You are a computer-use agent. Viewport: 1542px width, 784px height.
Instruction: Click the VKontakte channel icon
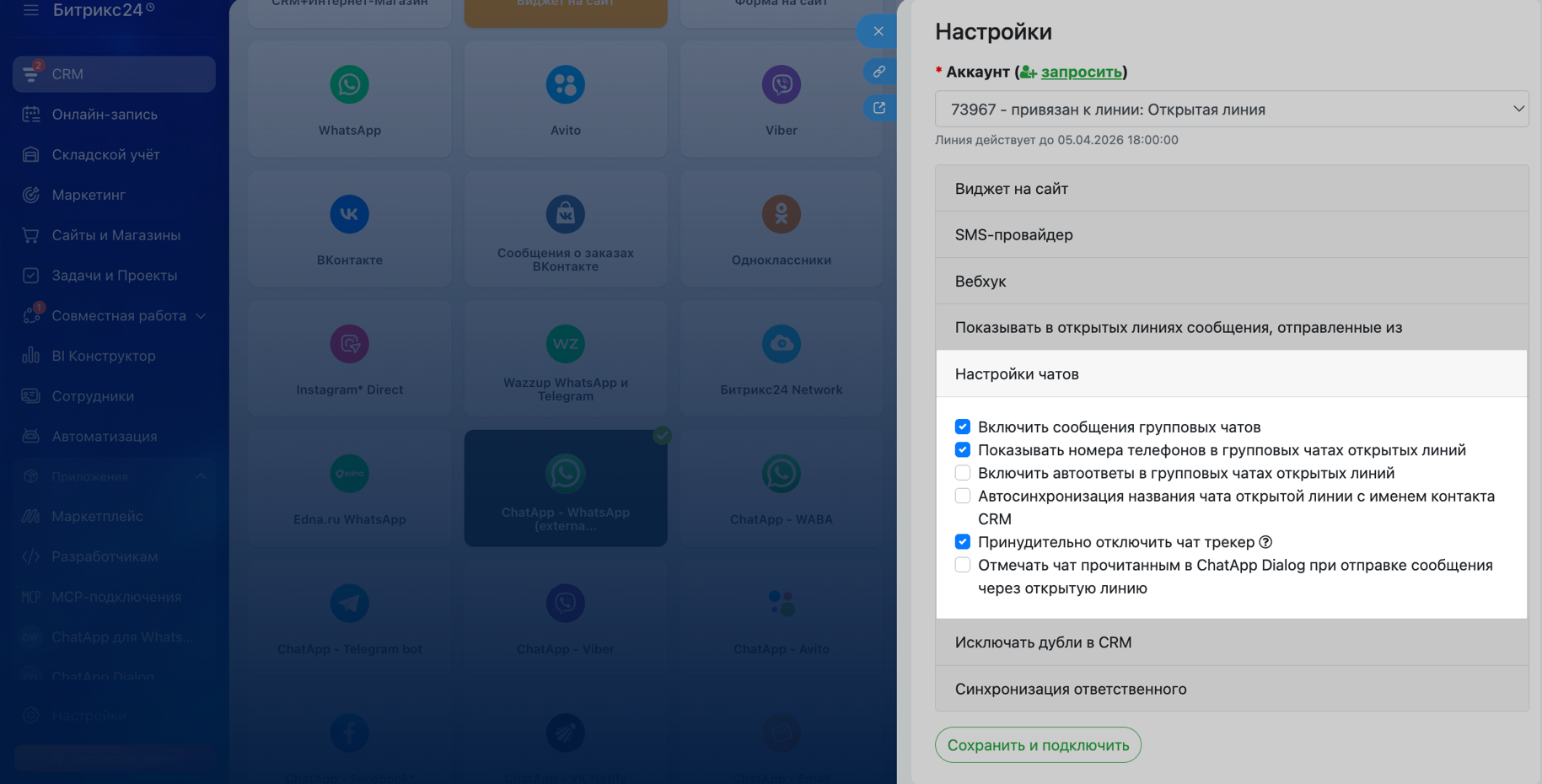click(x=349, y=215)
